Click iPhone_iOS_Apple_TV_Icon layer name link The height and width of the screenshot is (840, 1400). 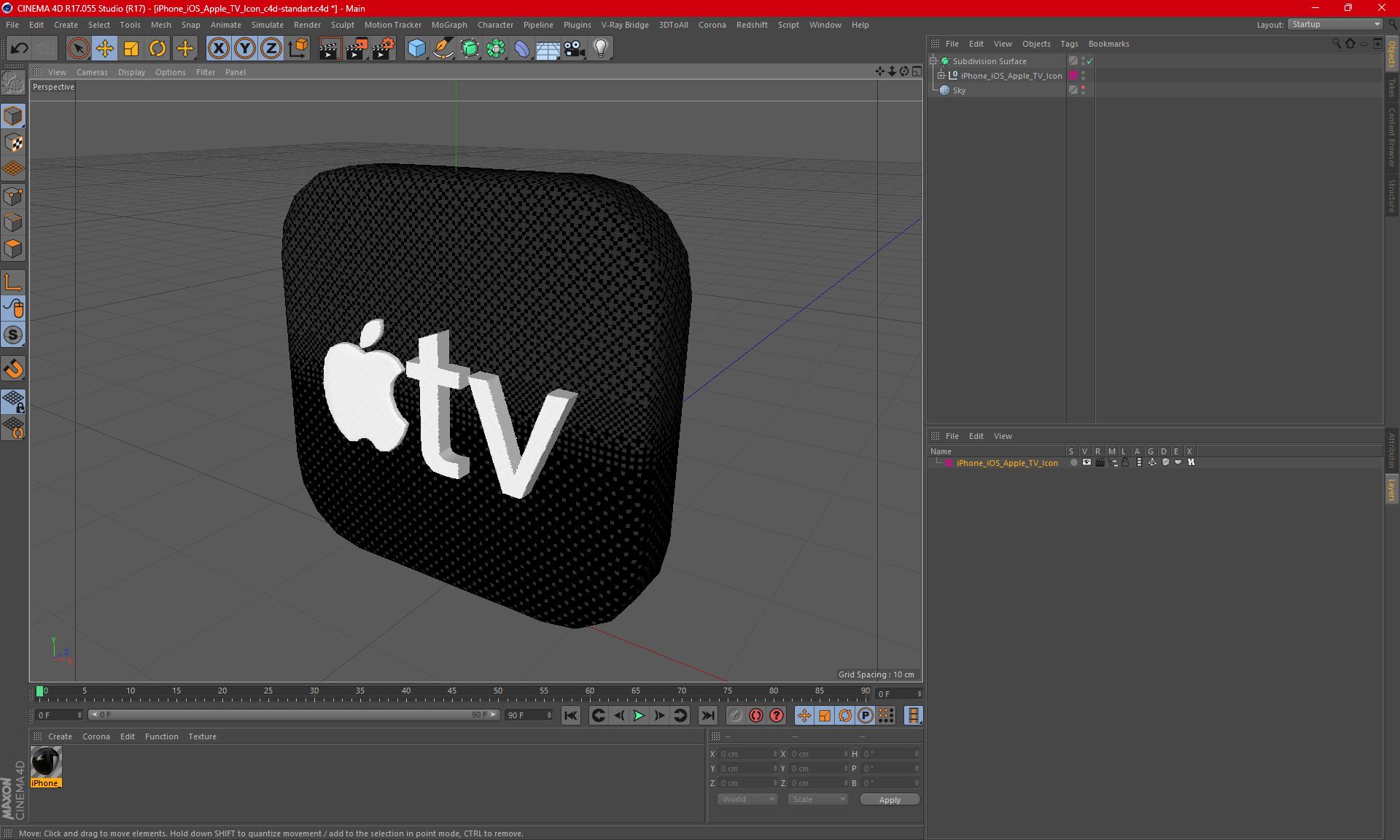pos(1007,463)
